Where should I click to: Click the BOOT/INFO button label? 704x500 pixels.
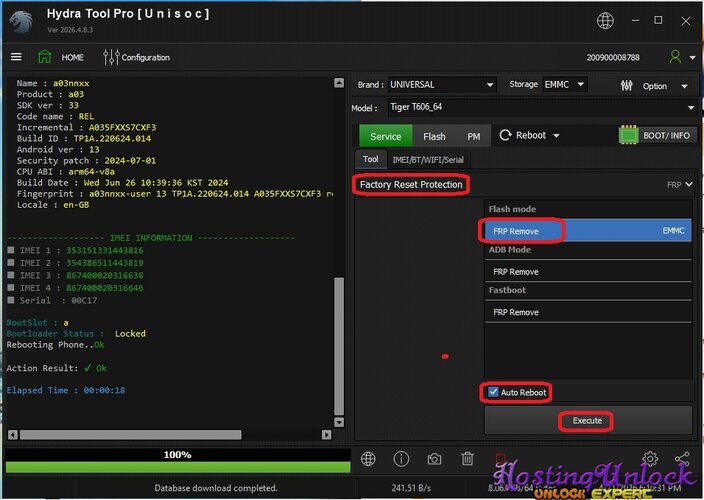[x=666, y=135]
